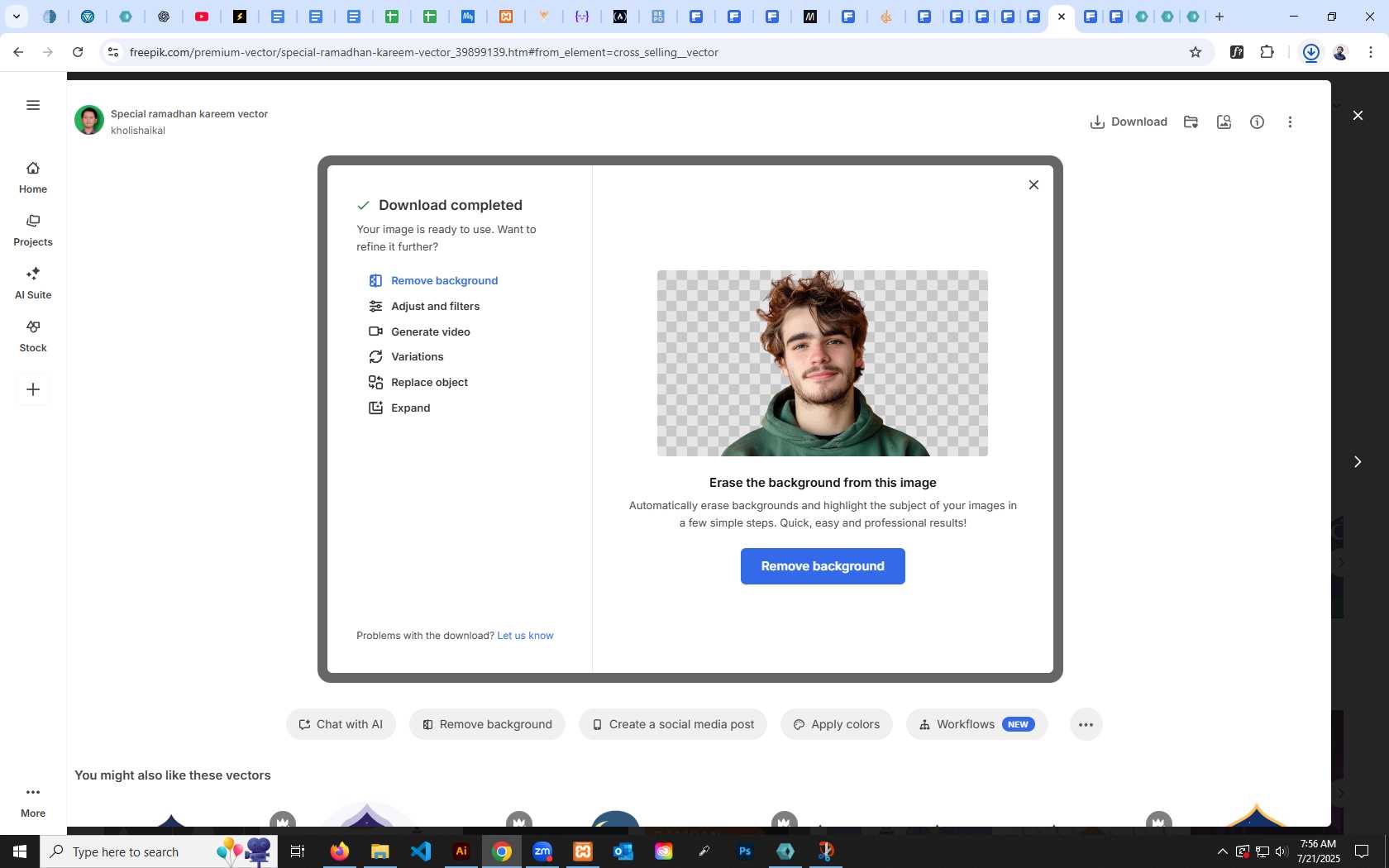Select Replace object option
1389x868 pixels.
[418, 383]
